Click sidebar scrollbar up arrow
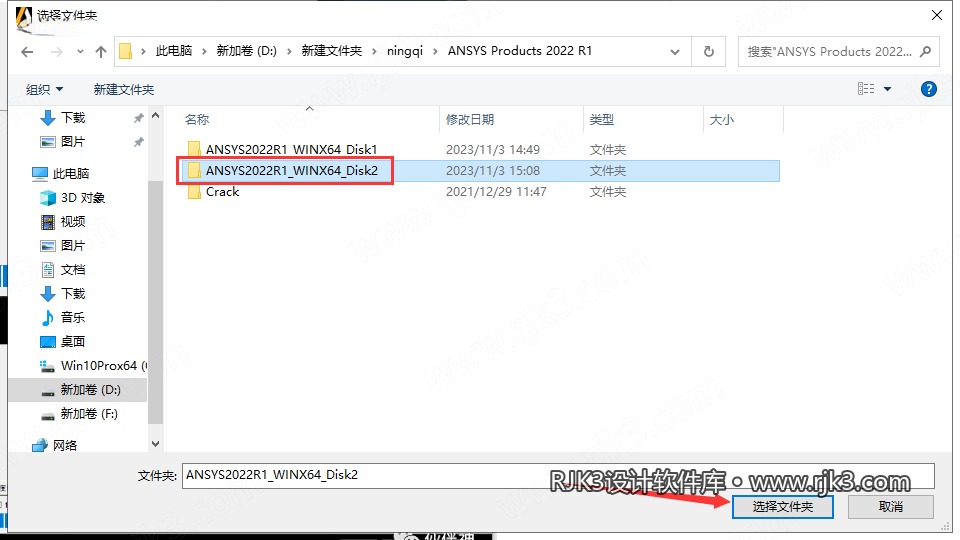 click(156, 116)
